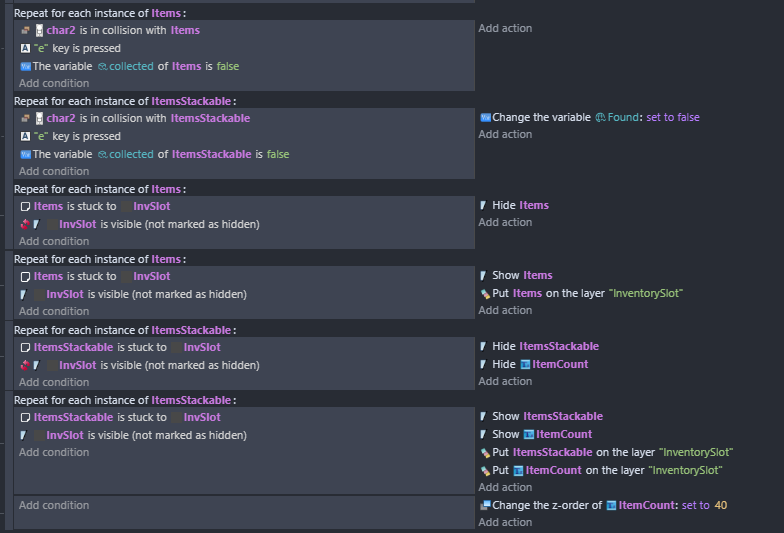Click the Hide Items action visibility icon

pos(484,206)
